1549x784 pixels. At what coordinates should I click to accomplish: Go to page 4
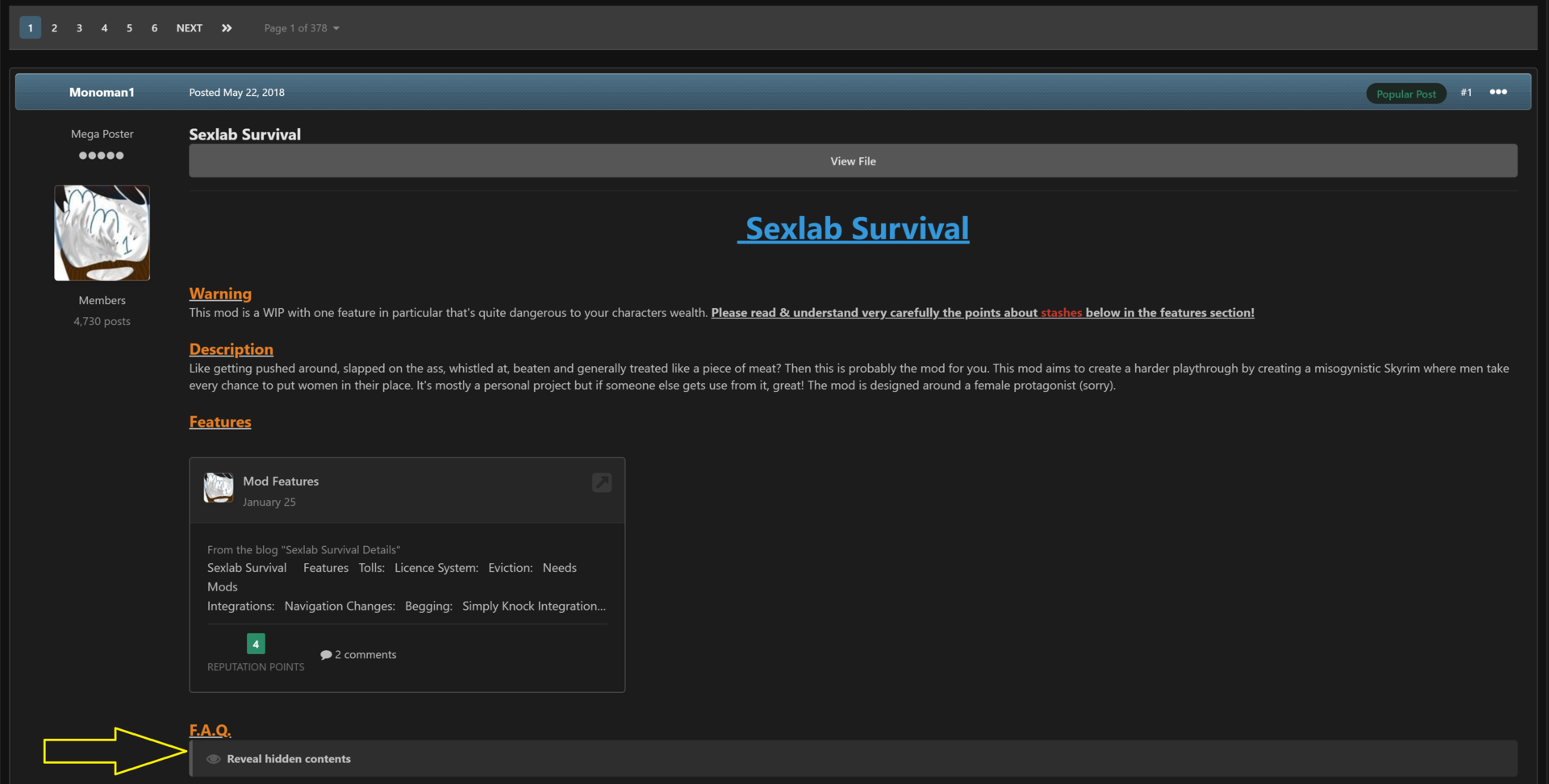tap(104, 28)
